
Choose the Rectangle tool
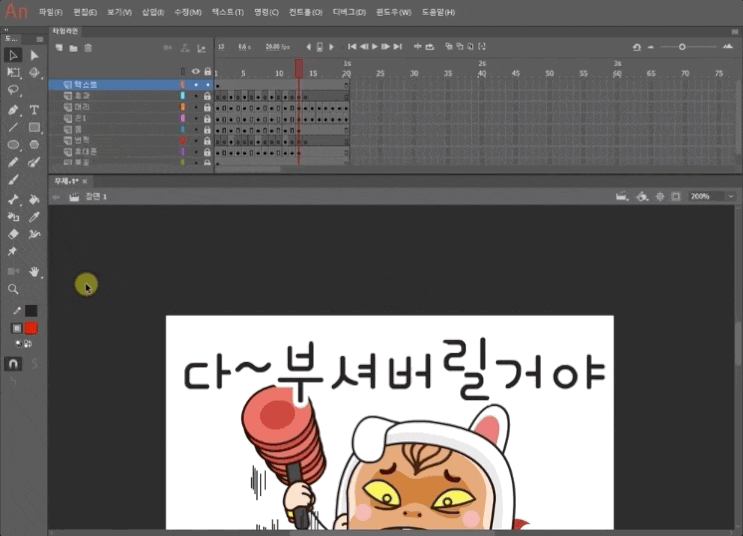34,127
